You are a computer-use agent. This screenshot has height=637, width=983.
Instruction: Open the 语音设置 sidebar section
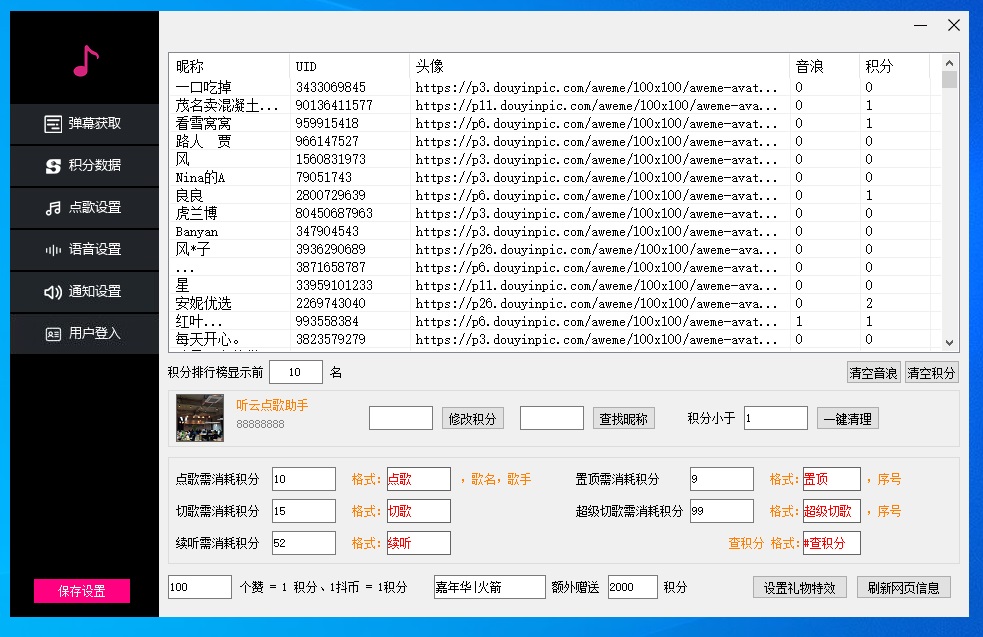[84, 250]
